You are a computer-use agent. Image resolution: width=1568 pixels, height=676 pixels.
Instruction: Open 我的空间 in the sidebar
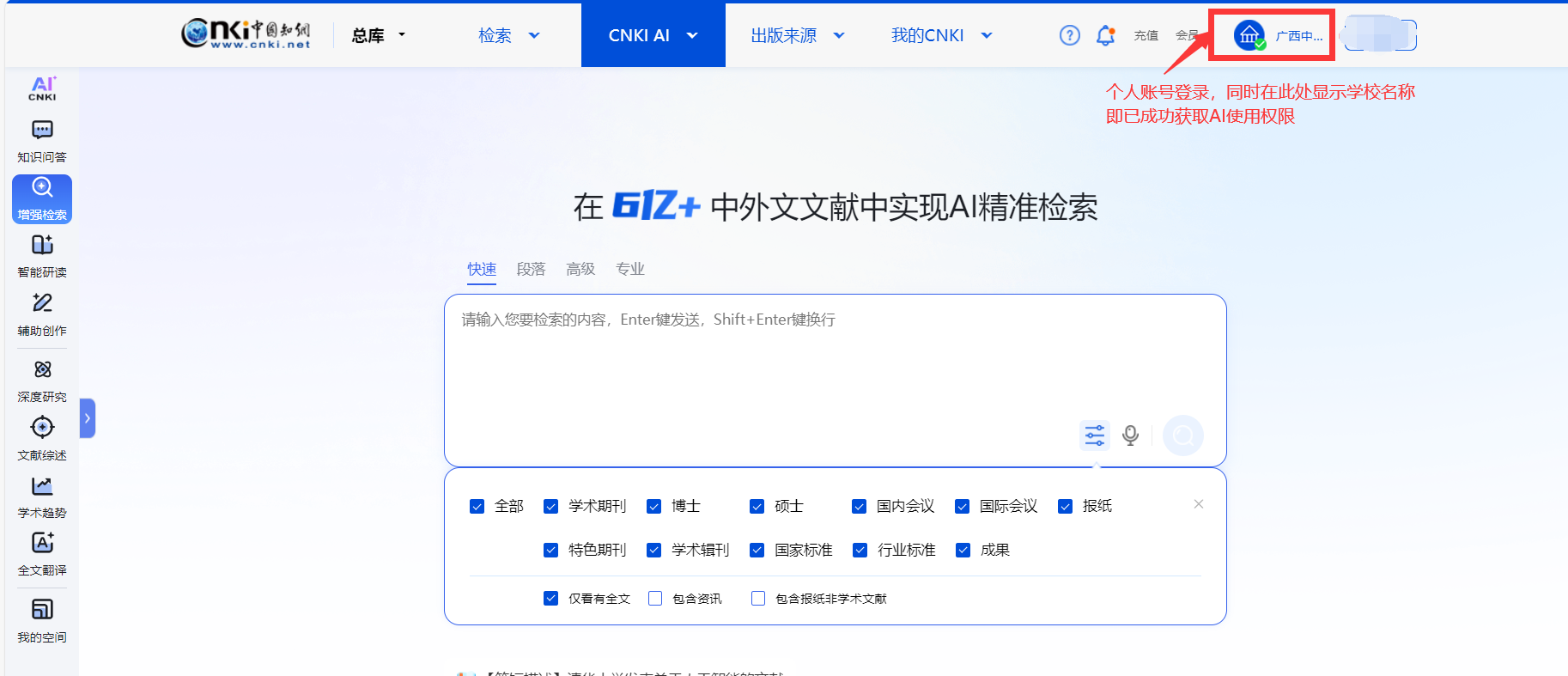tap(42, 621)
